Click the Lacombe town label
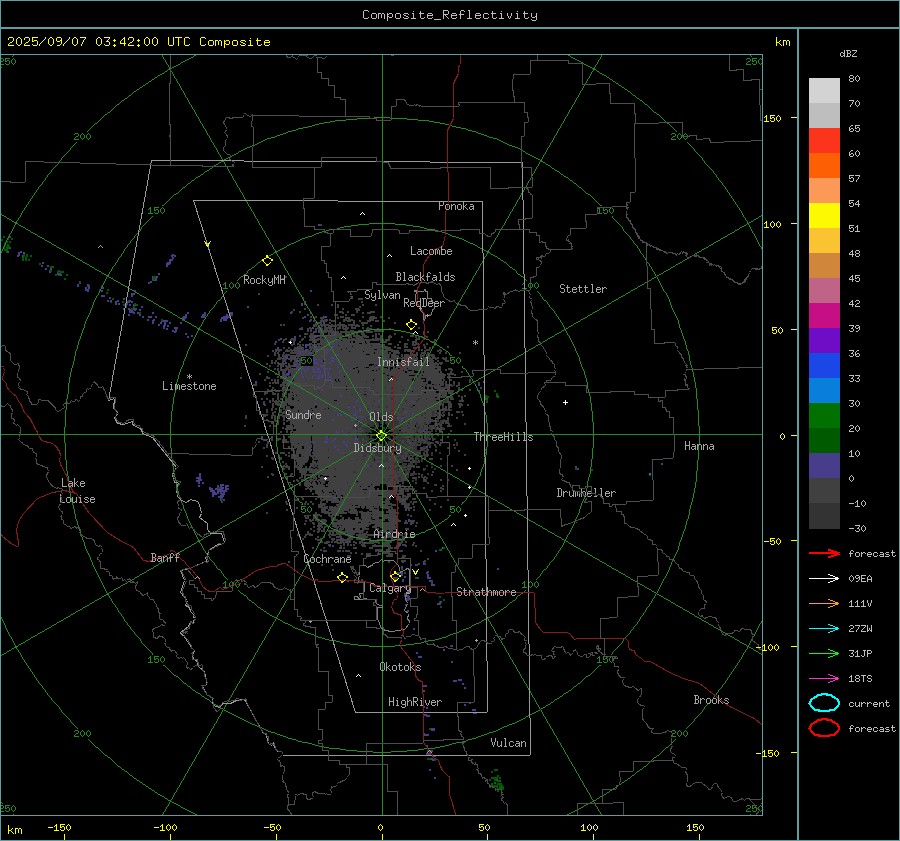900x841 pixels. (431, 251)
